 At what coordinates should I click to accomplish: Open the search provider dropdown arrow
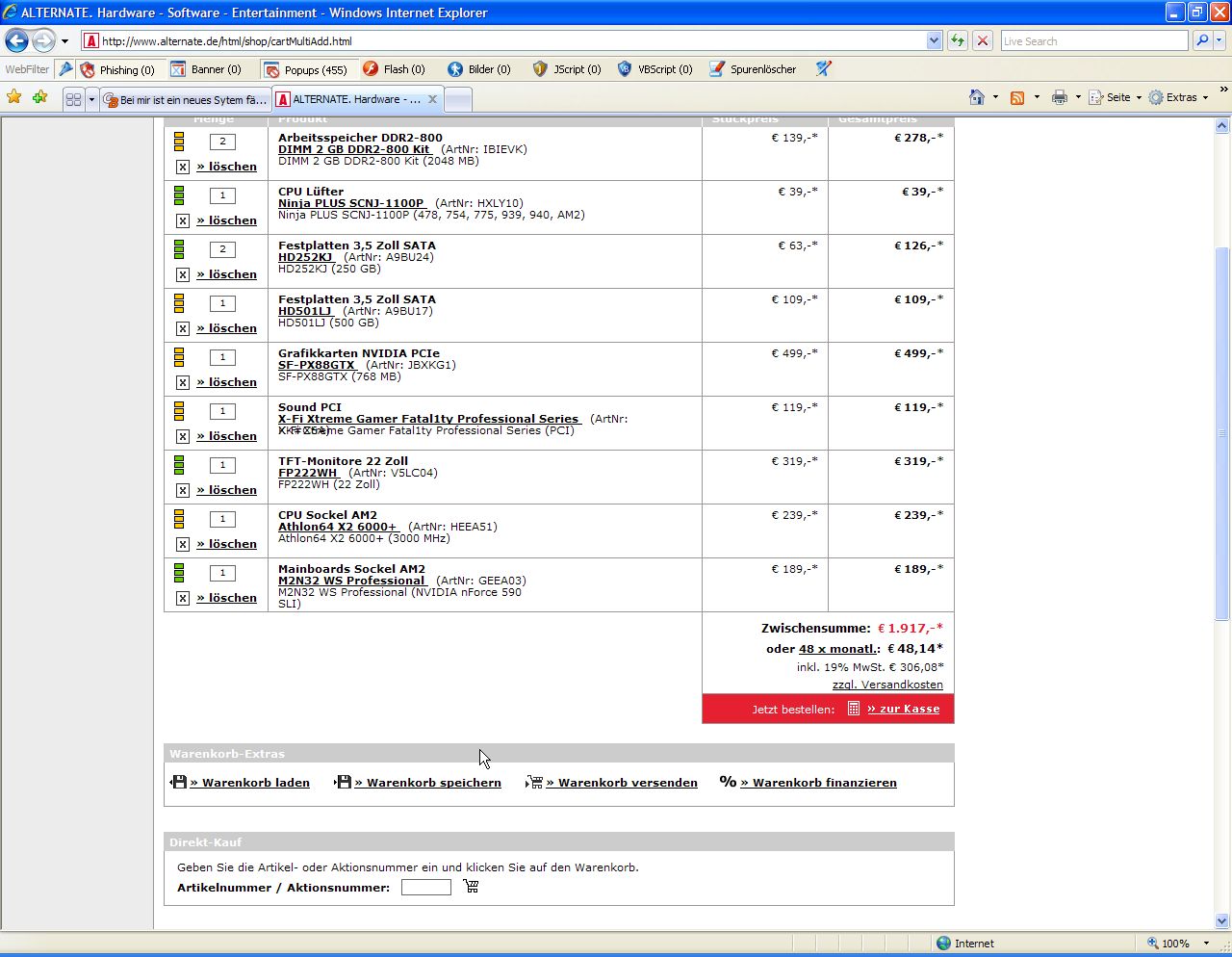(x=1219, y=40)
